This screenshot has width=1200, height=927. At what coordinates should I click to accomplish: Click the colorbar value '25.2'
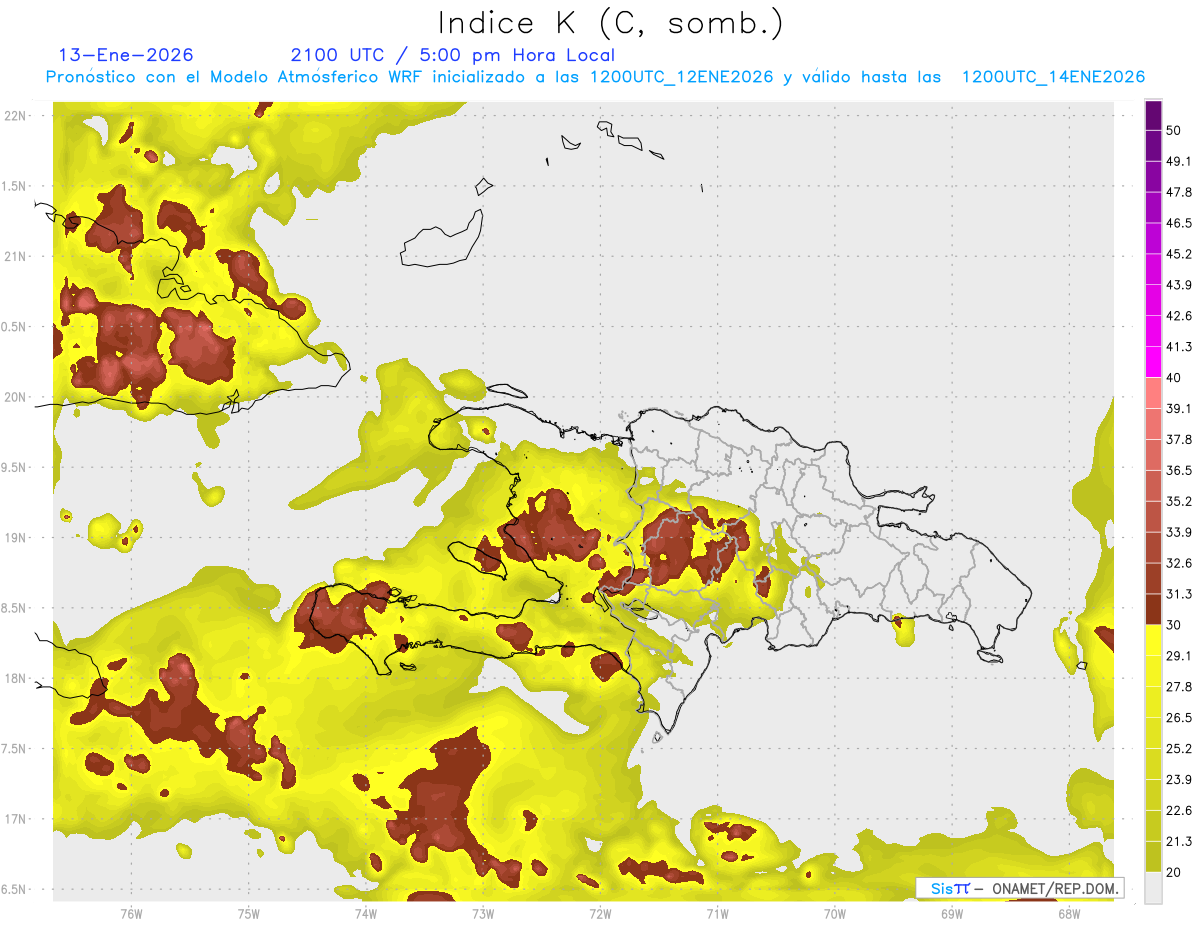pos(1179,749)
